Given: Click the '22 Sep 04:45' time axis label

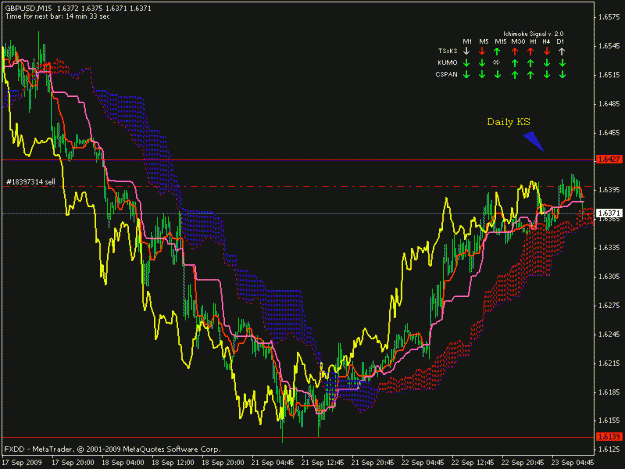Looking at the screenshot, I should pyautogui.click(x=423, y=463).
